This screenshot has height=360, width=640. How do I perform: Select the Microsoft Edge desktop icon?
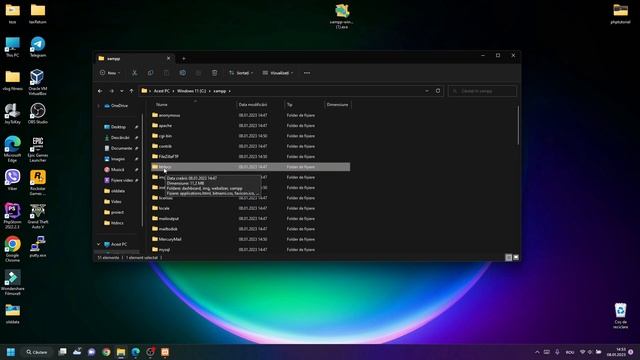click(x=13, y=149)
